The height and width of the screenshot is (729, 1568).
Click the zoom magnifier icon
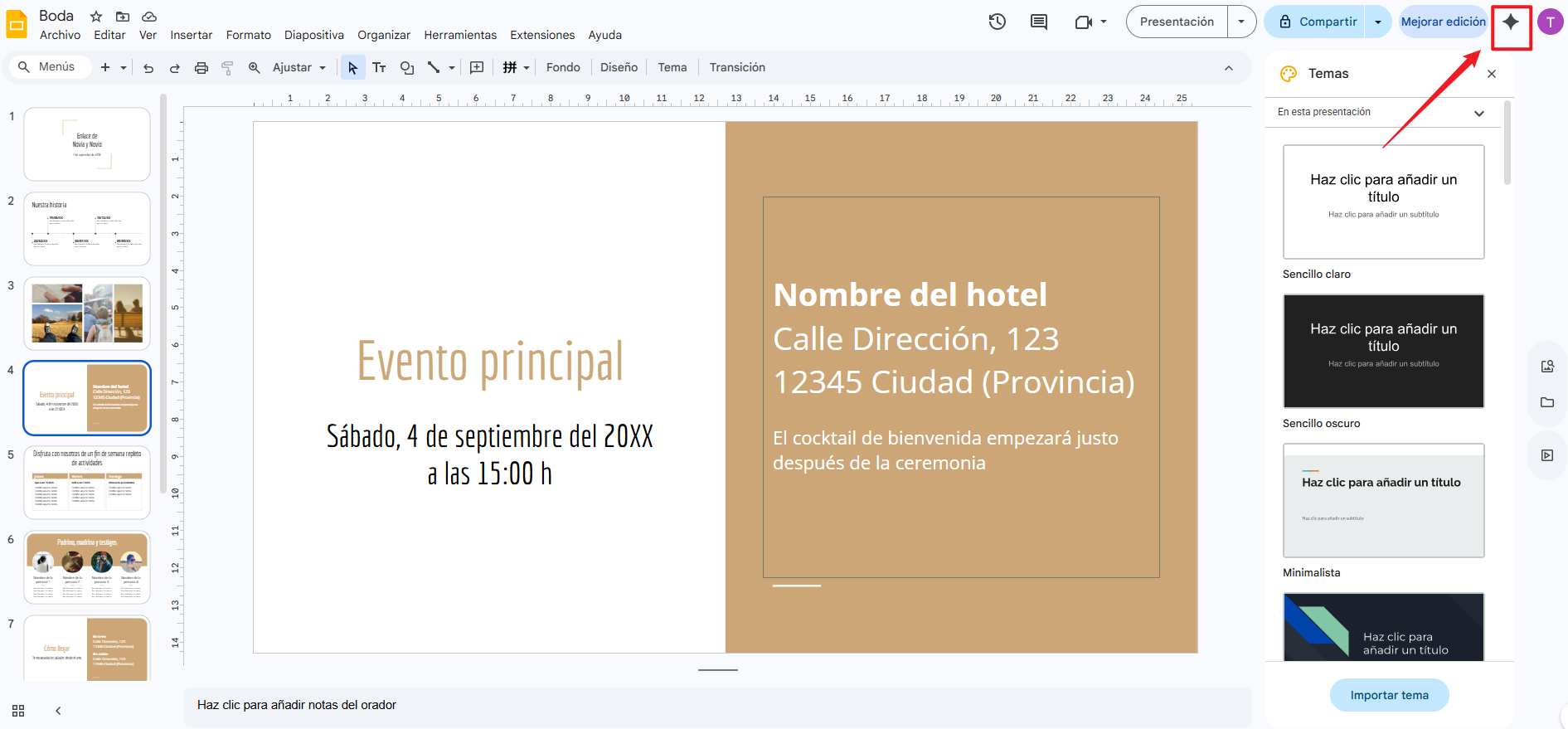(254, 67)
